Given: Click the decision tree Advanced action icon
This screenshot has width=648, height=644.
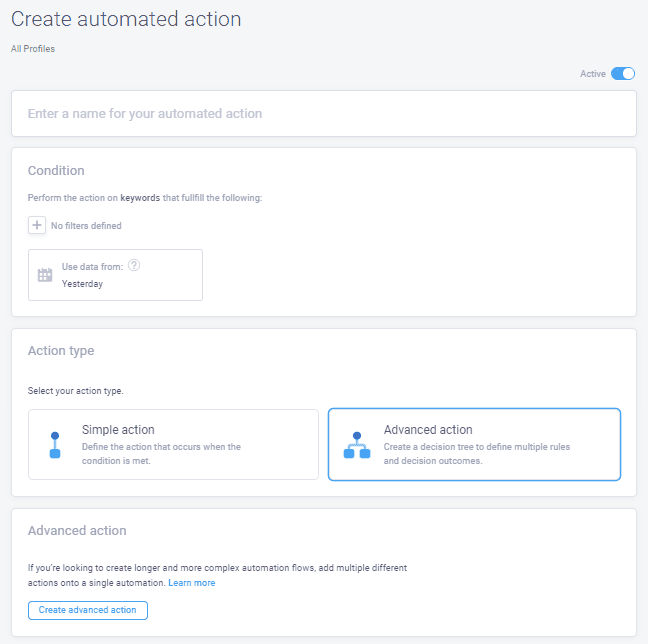Looking at the screenshot, I should pyautogui.click(x=357, y=445).
